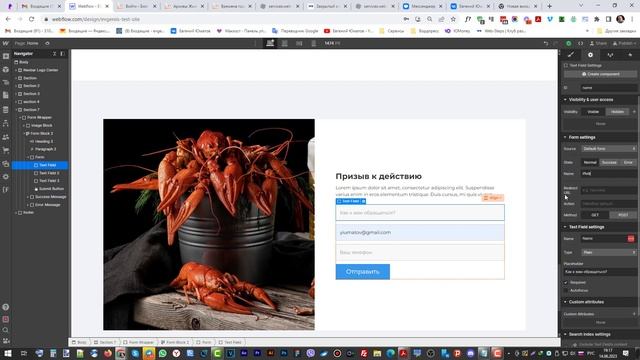Open the export code icon
This screenshot has width=640, height=360.
tap(580, 43)
